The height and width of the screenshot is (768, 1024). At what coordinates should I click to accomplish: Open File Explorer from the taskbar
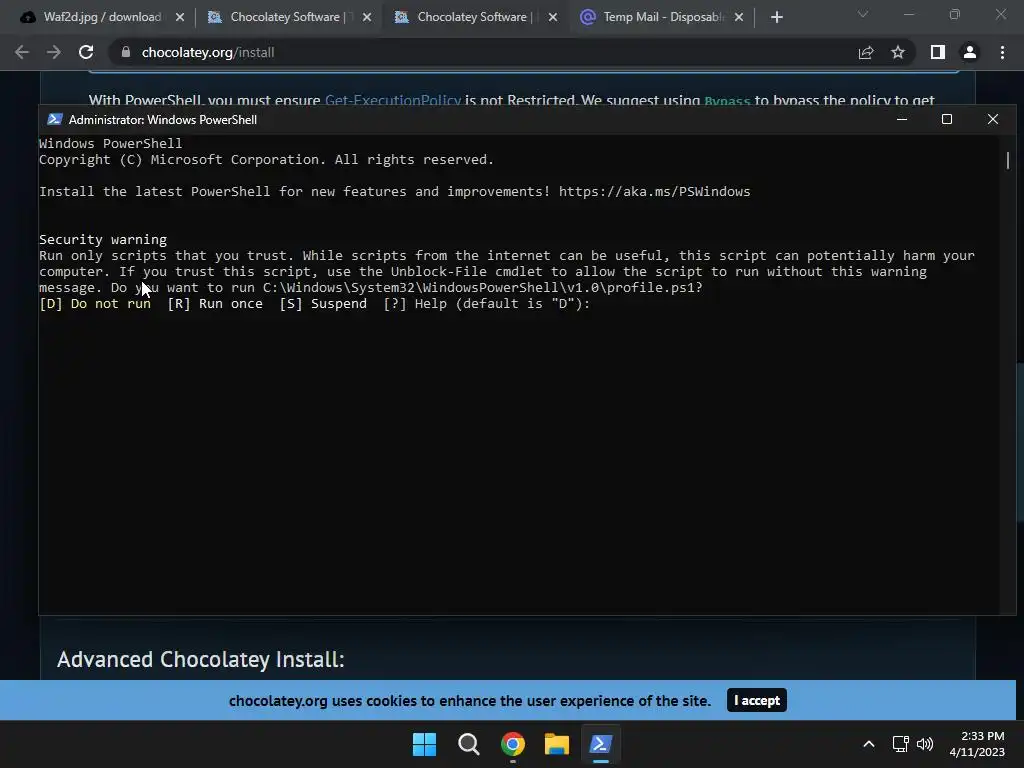557,744
